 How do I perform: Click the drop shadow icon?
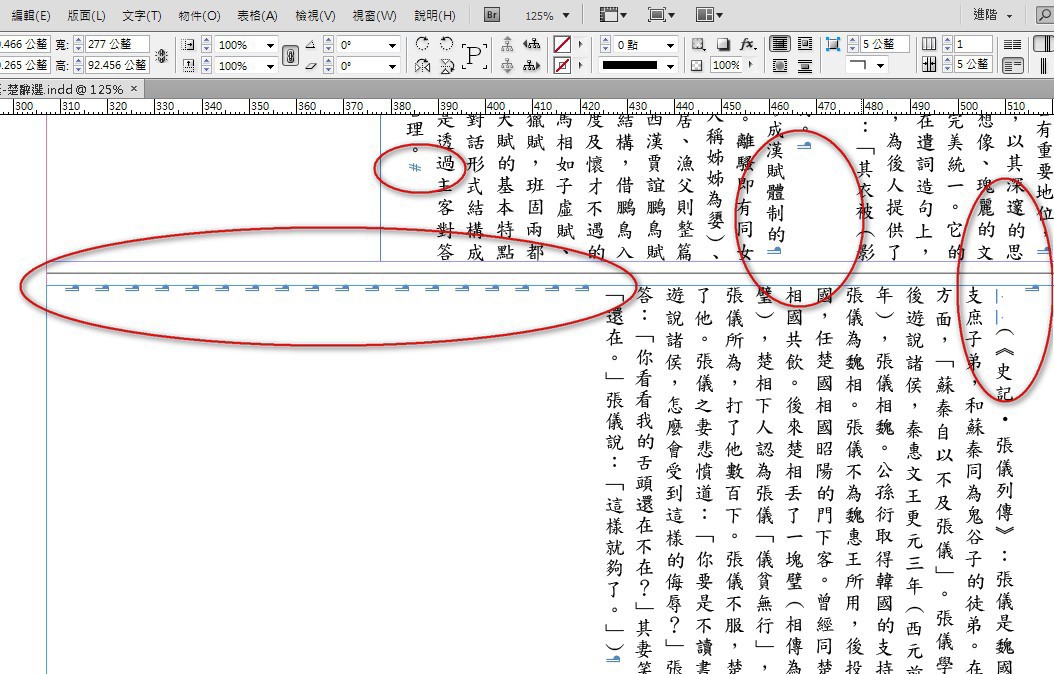tap(722, 45)
